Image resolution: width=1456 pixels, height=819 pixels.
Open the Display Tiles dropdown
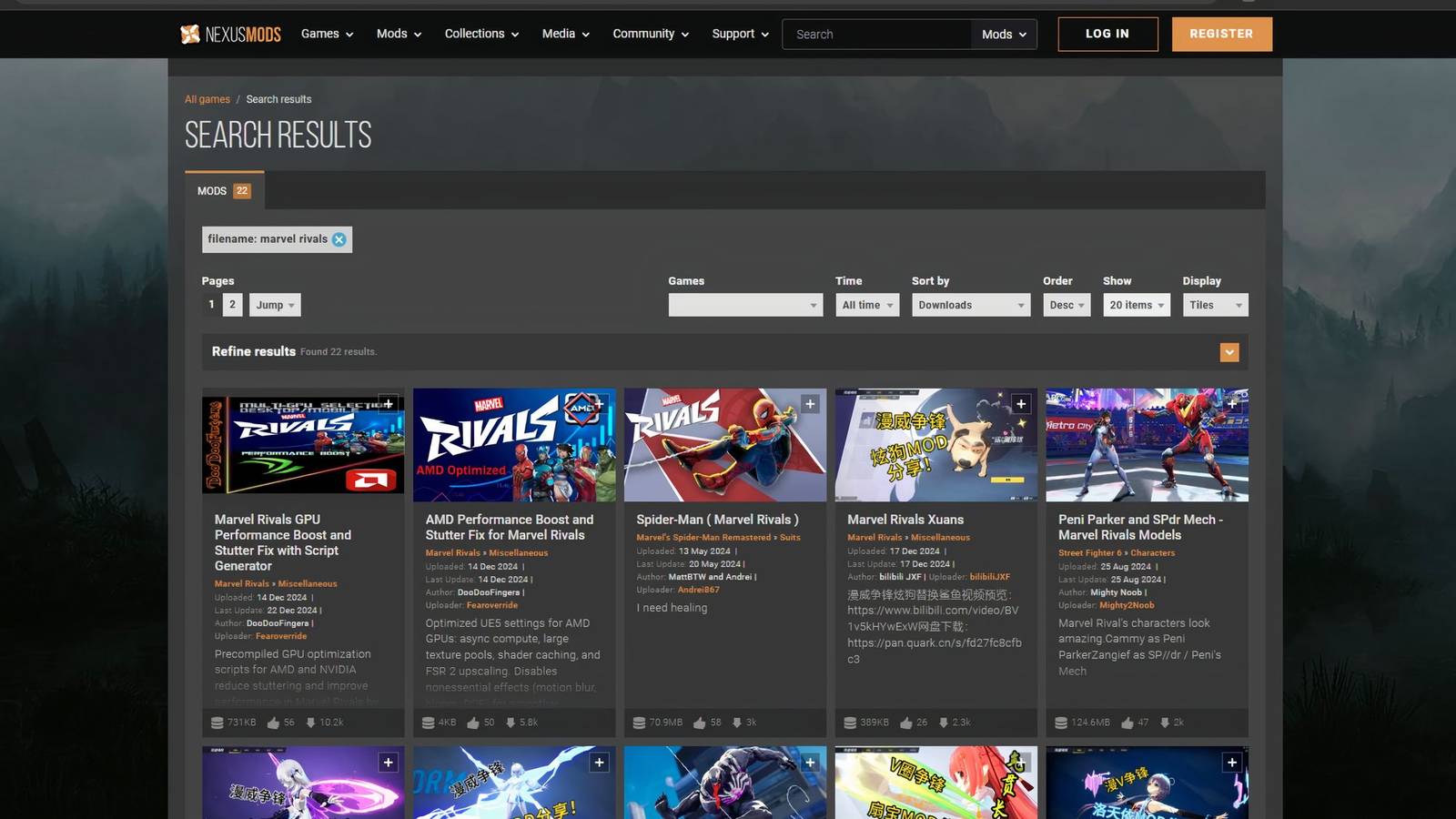click(1214, 305)
